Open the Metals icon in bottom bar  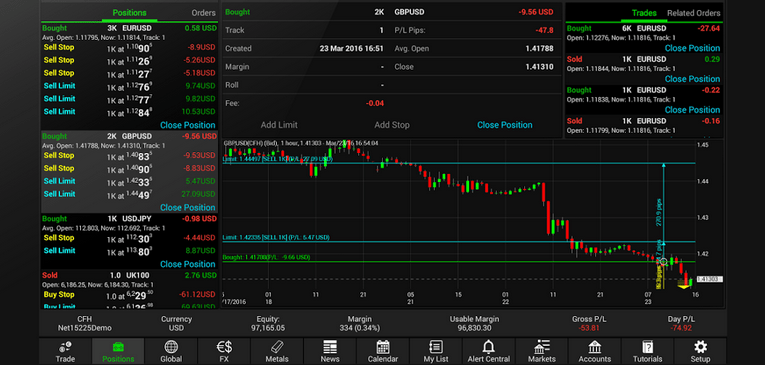(x=277, y=347)
